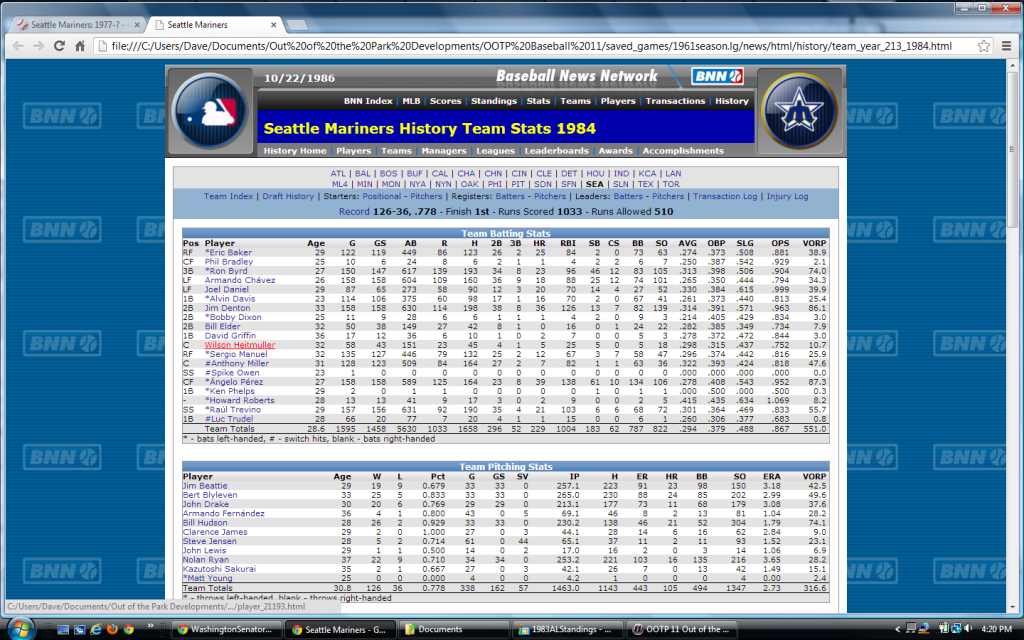Open the Chrome menu icon
The image size is (1024, 640).
coord(1006,46)
